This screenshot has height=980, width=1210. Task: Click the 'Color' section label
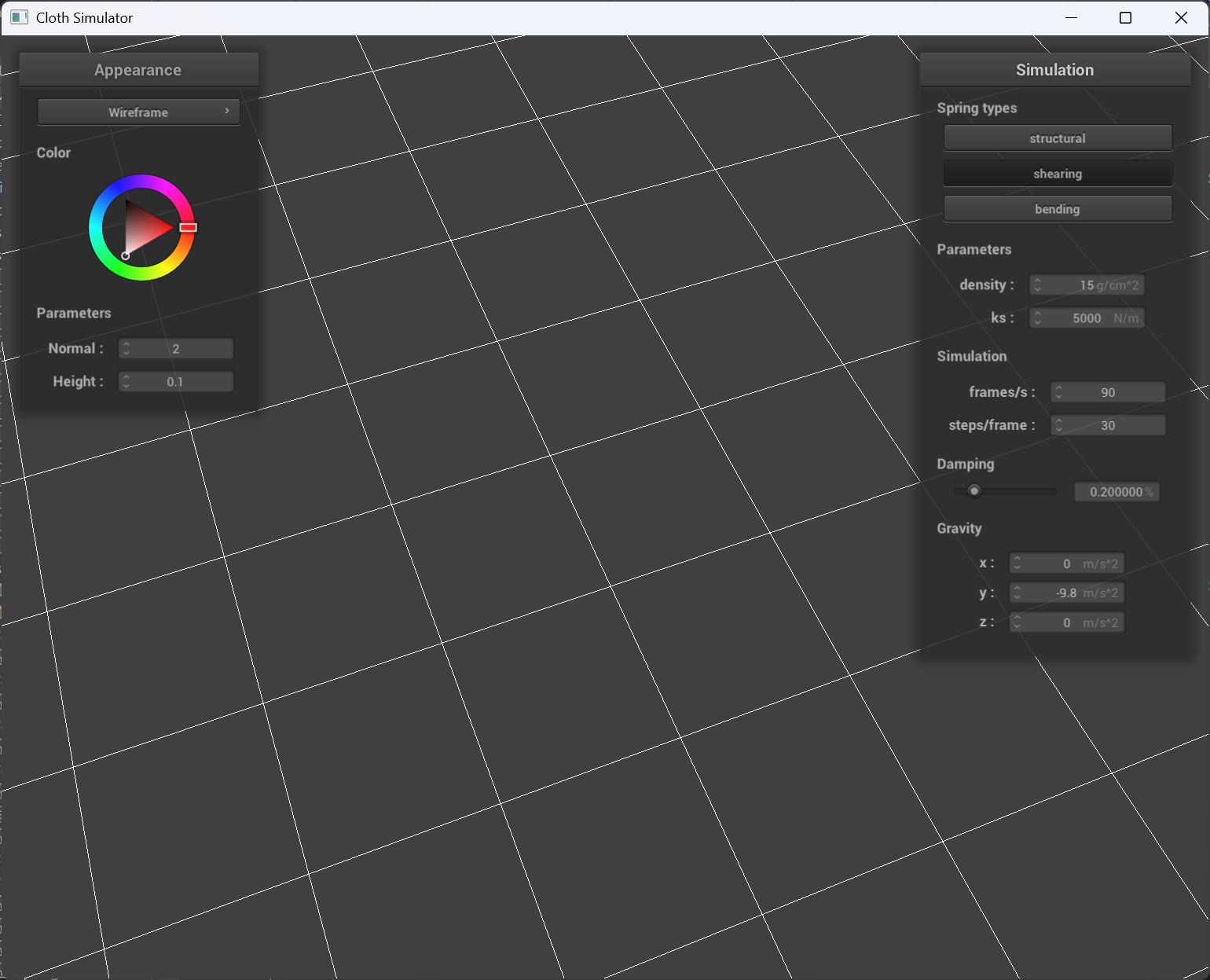[x=53, y=152]
